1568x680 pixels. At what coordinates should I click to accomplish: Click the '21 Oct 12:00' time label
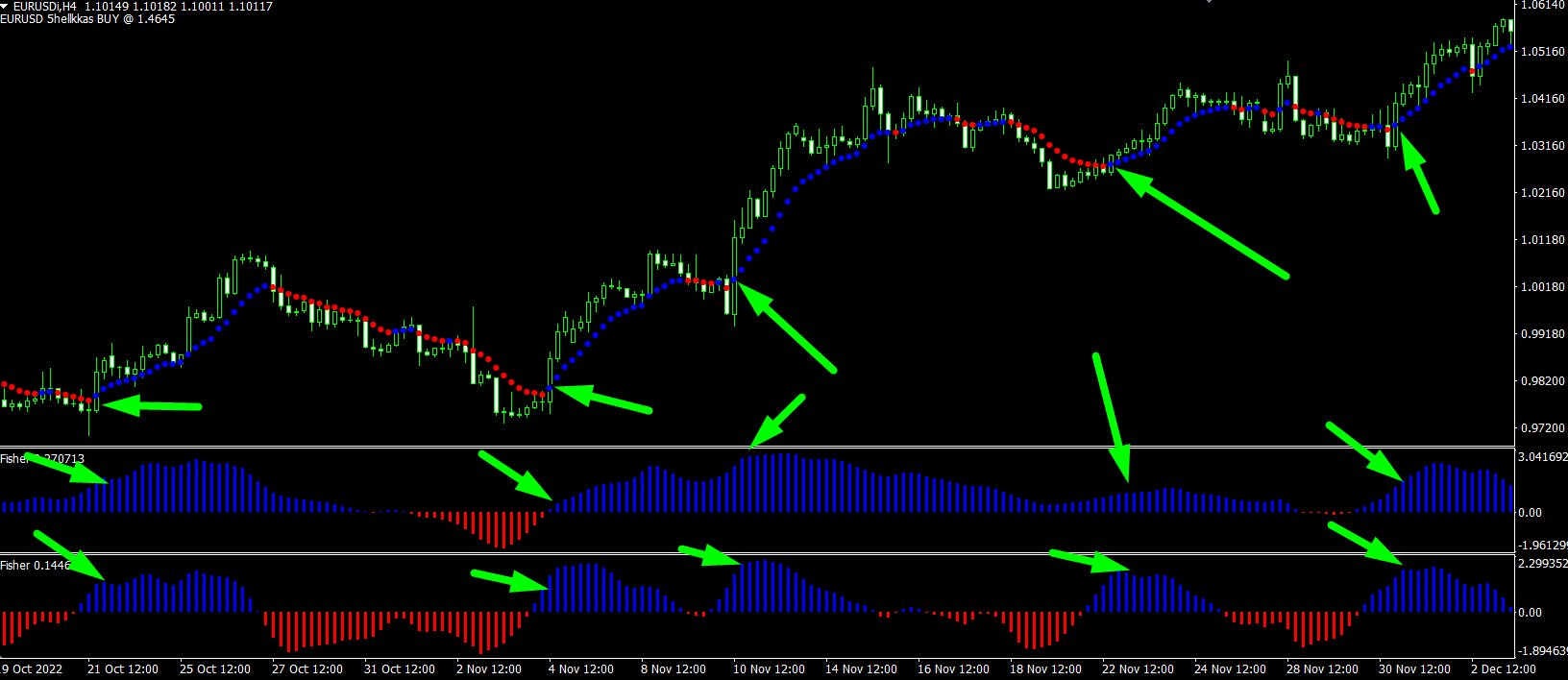click(123, 669)
